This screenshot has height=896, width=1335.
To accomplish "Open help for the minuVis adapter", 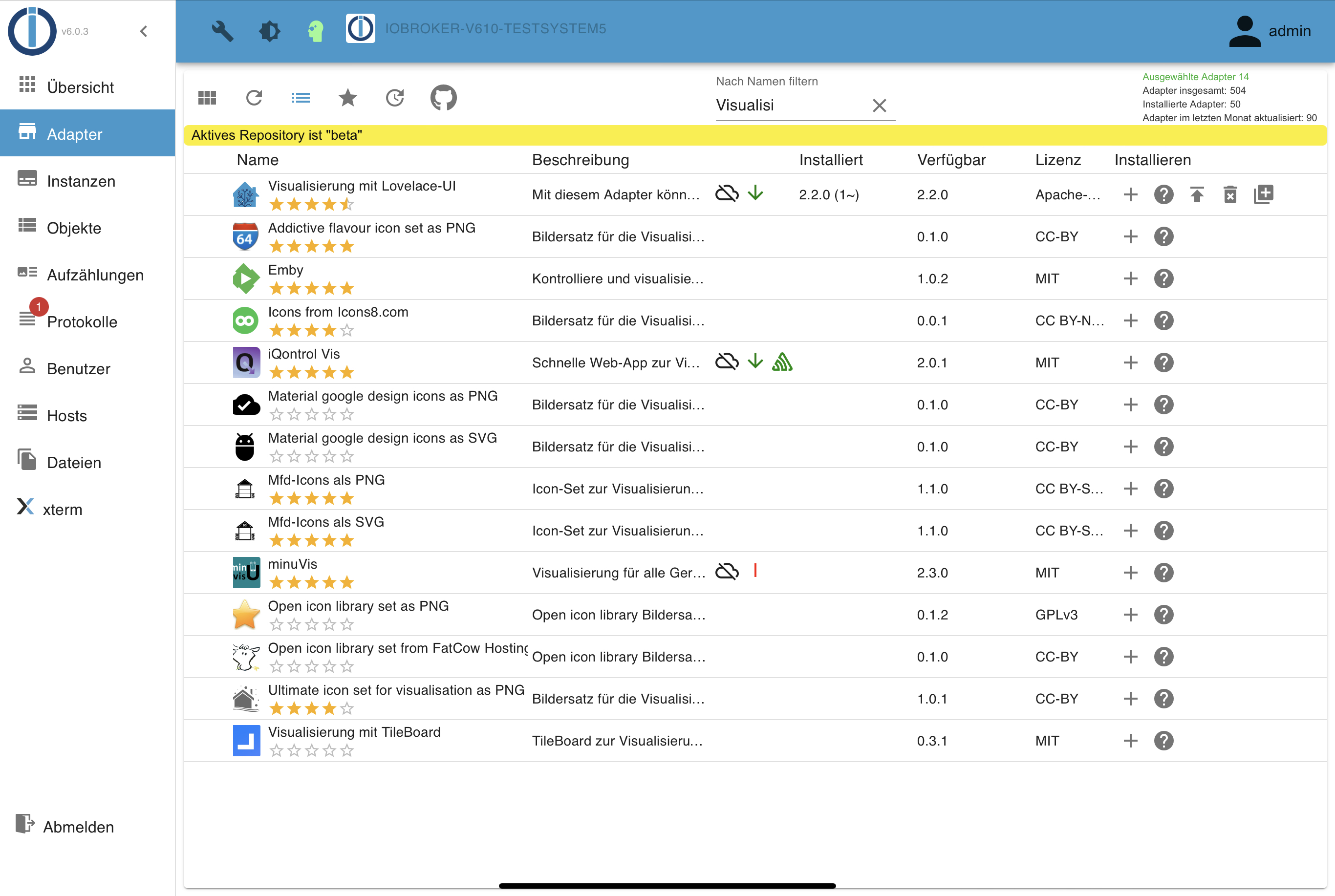I will 1163,573.
